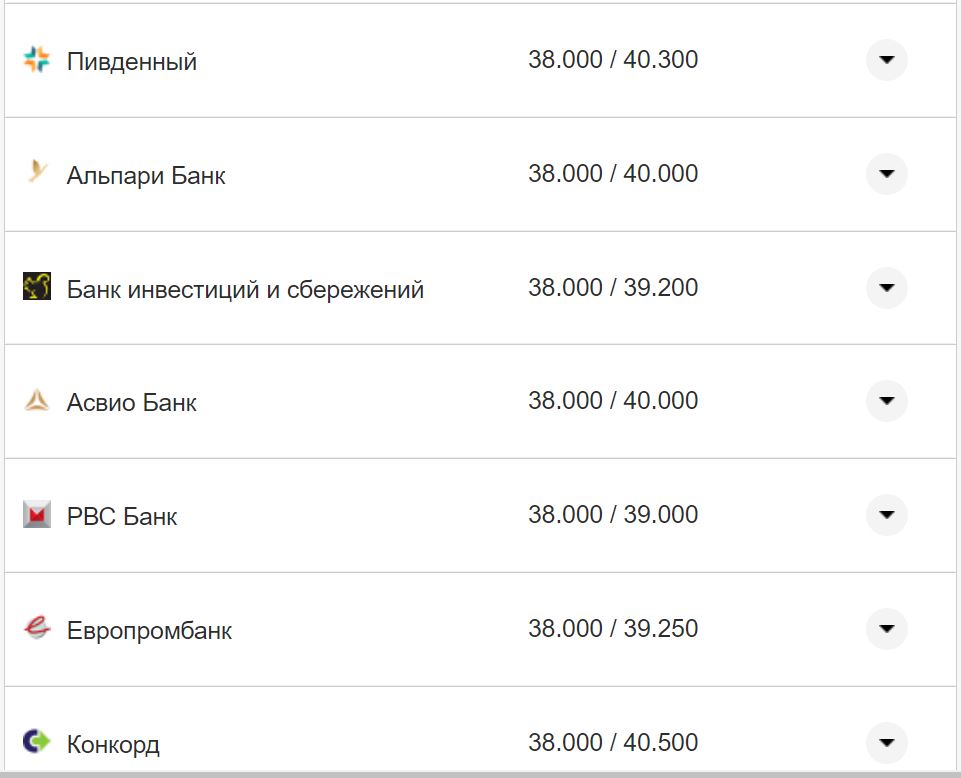Open details for Банк инвестиций и сбережений
The image size is (961, 778).
coord(886,288)
